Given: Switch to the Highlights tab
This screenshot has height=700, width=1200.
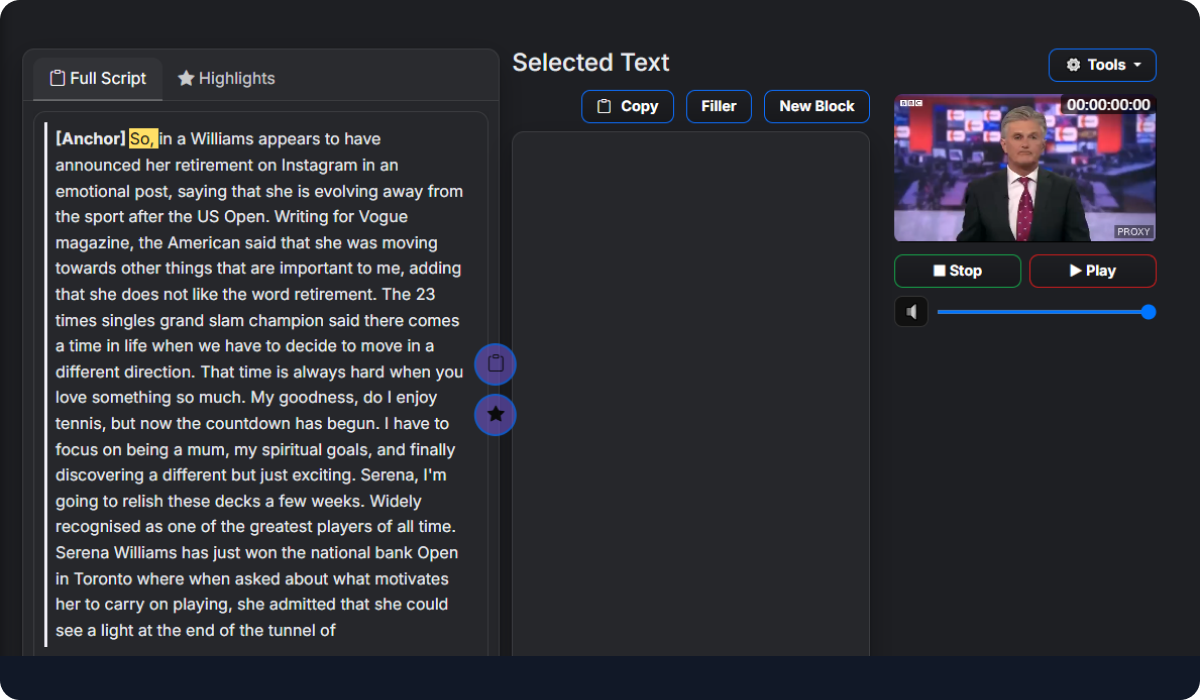Looking at the screenshot, I should click(226, 78).
